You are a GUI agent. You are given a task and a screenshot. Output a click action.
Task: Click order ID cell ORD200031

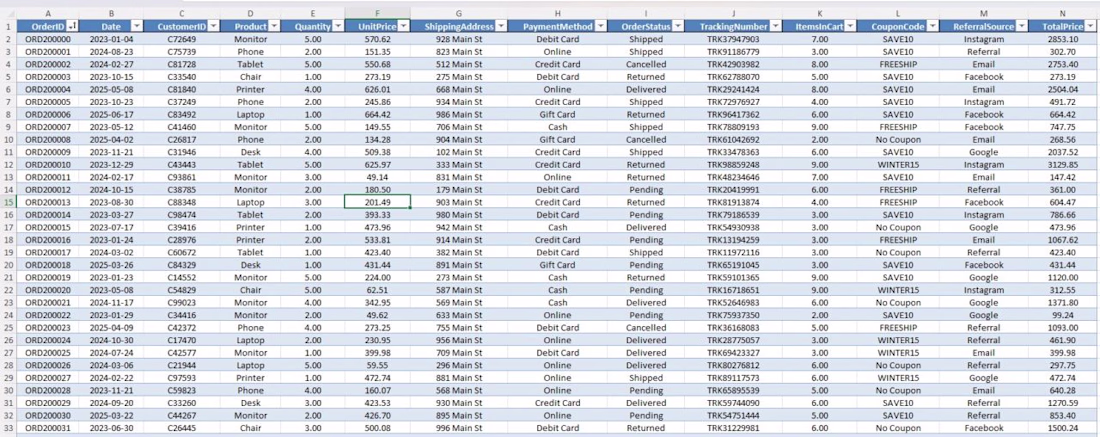tap(48, 428)
